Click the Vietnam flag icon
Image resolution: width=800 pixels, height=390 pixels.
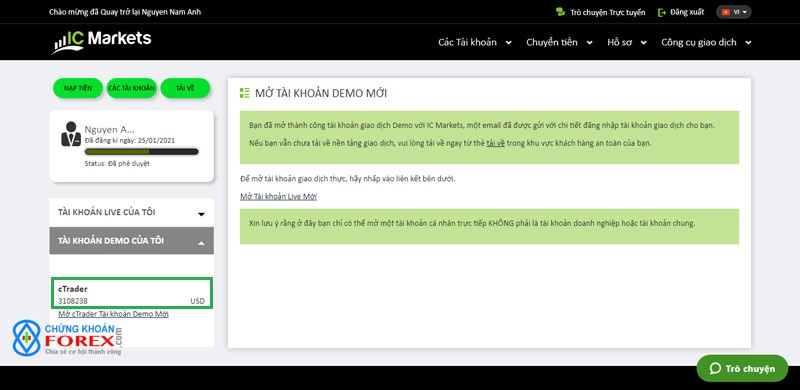(726, 12)
